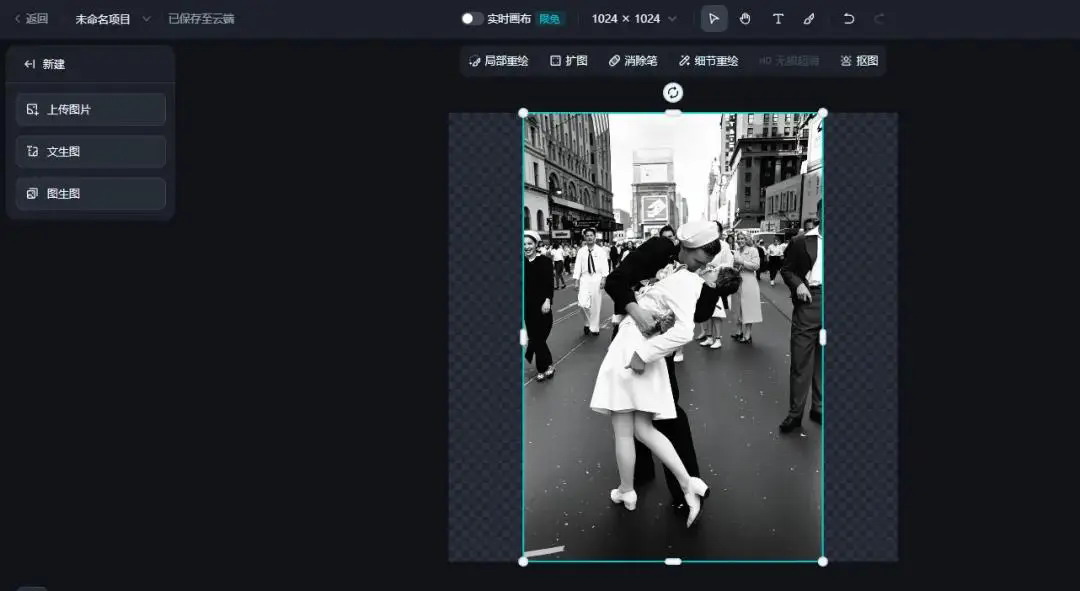Image resolution: width=1080 pixels, height=591 pixels.
Task: Open 图生图 image-to-image
Action: (91, 194)
